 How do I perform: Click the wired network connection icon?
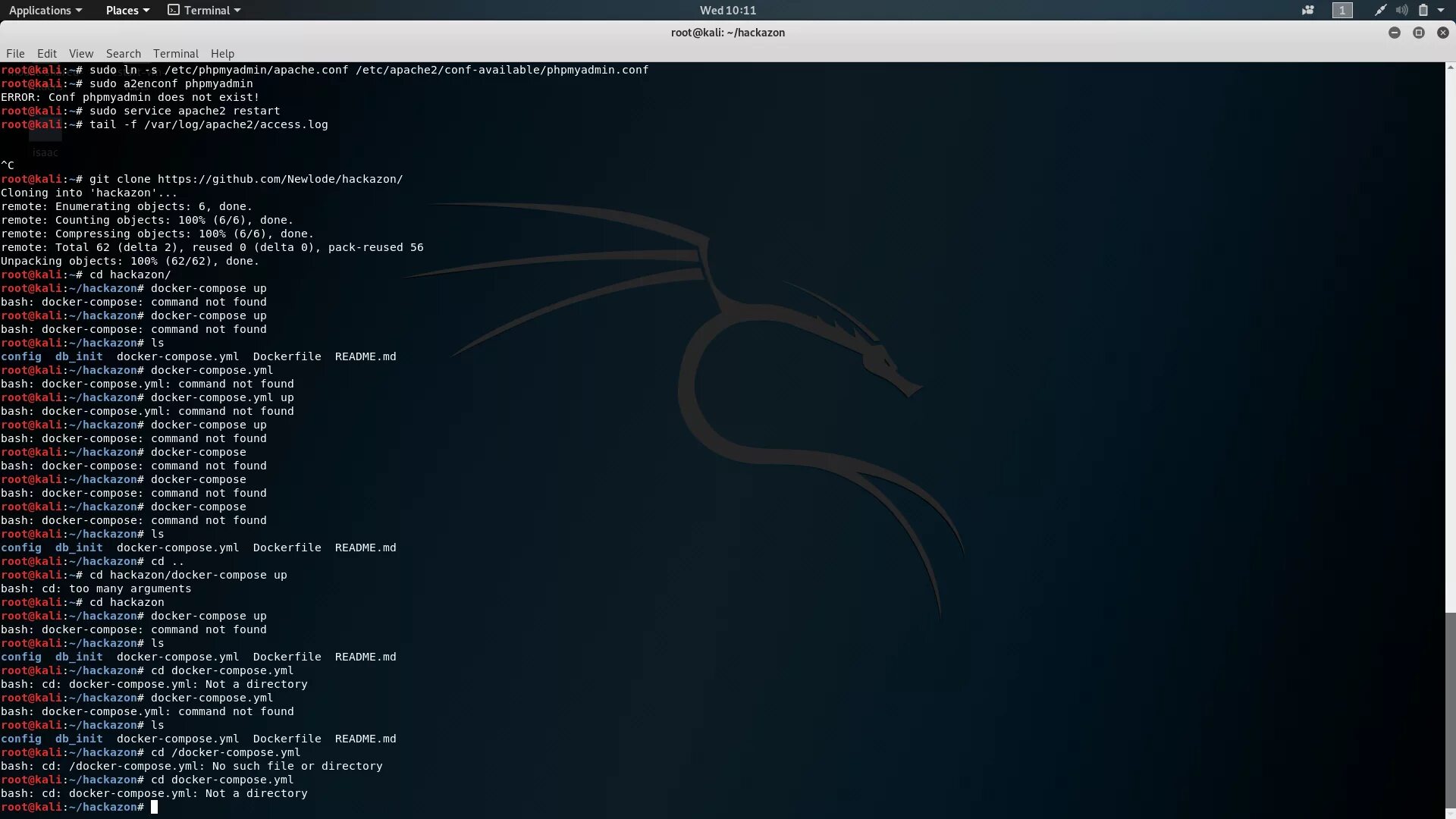coord(1380,10)
